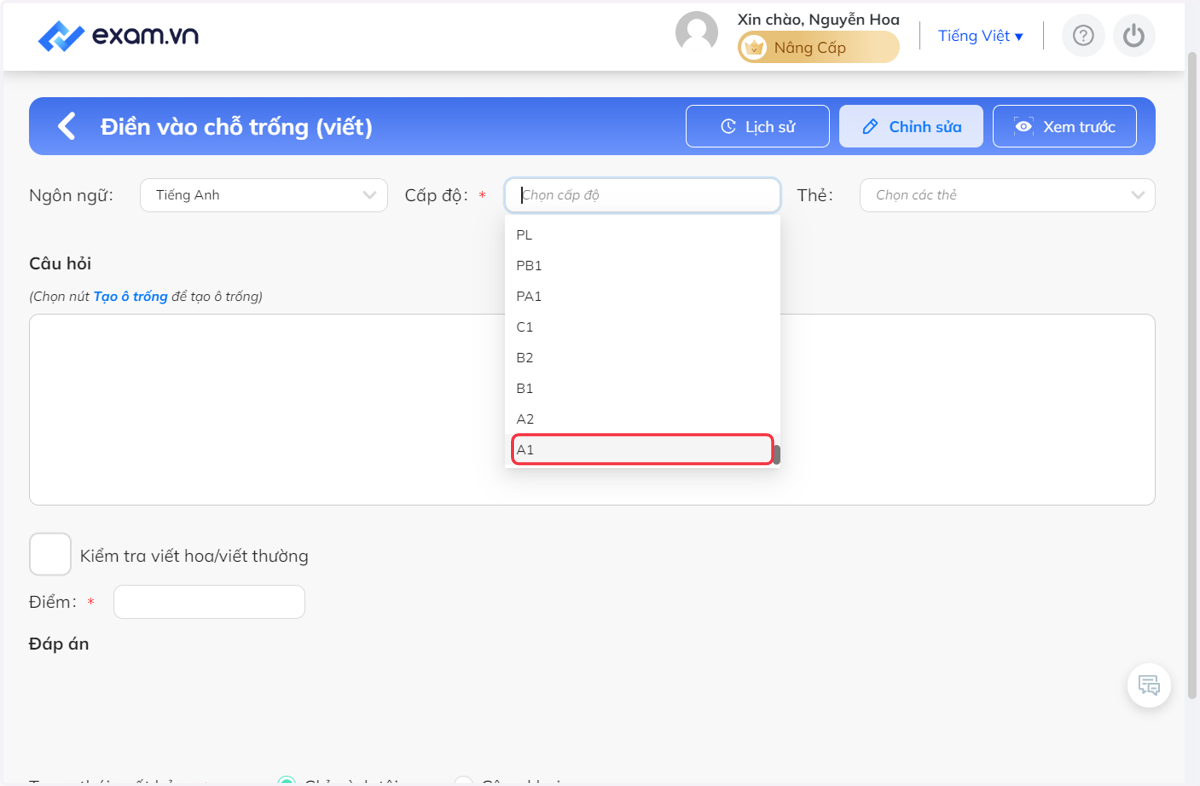Click the power logout icon

(x=1133, y=36)
